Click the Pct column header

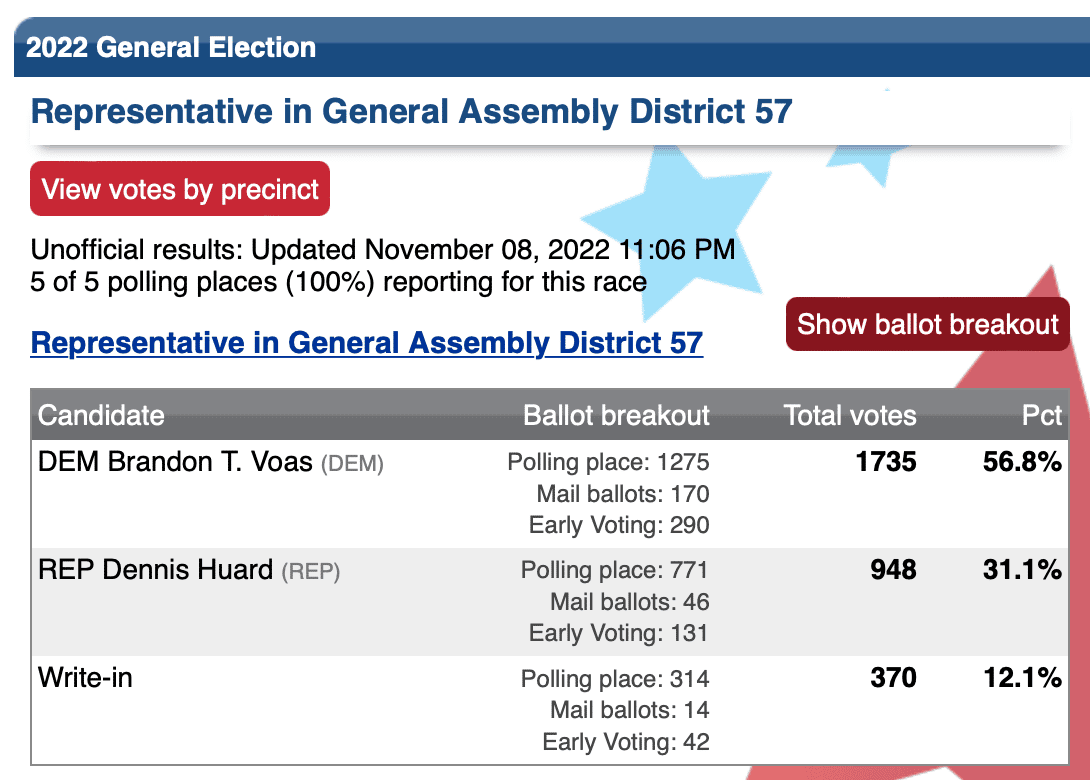[x=1041, y=415]
